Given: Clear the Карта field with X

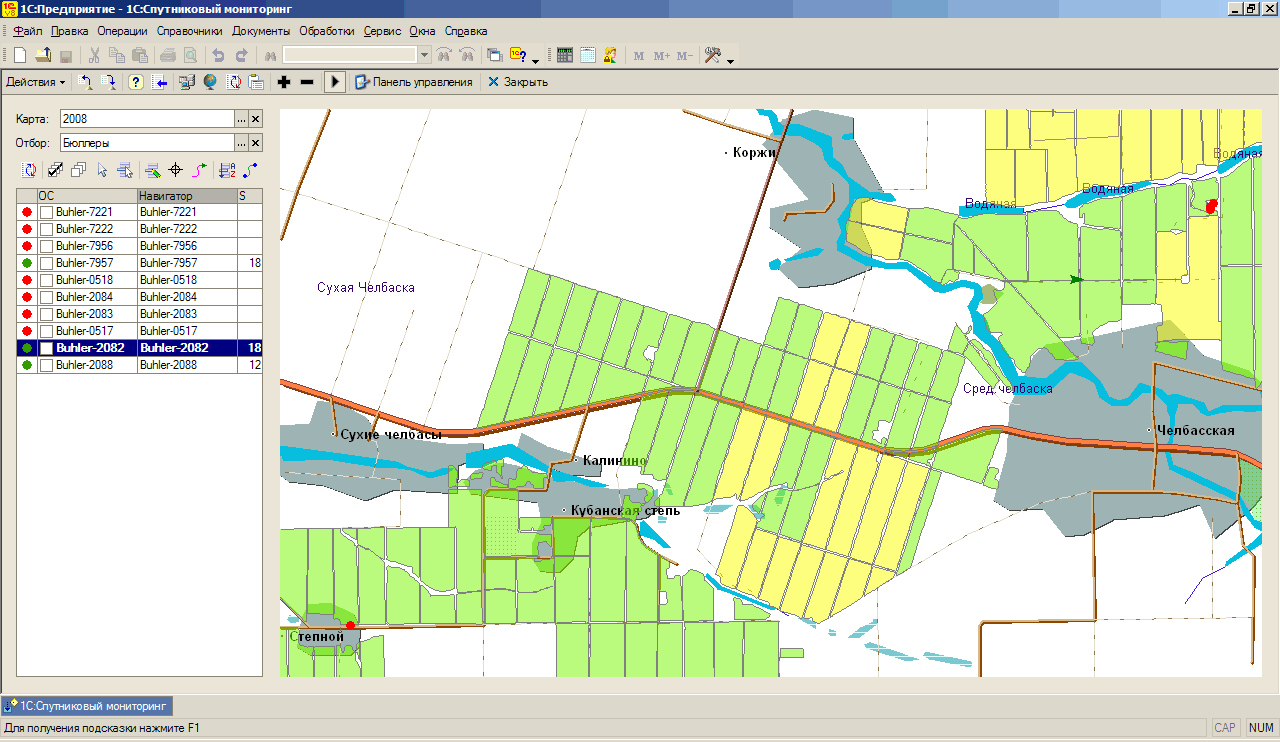Looking at the screenshot, I should [255, 118].
